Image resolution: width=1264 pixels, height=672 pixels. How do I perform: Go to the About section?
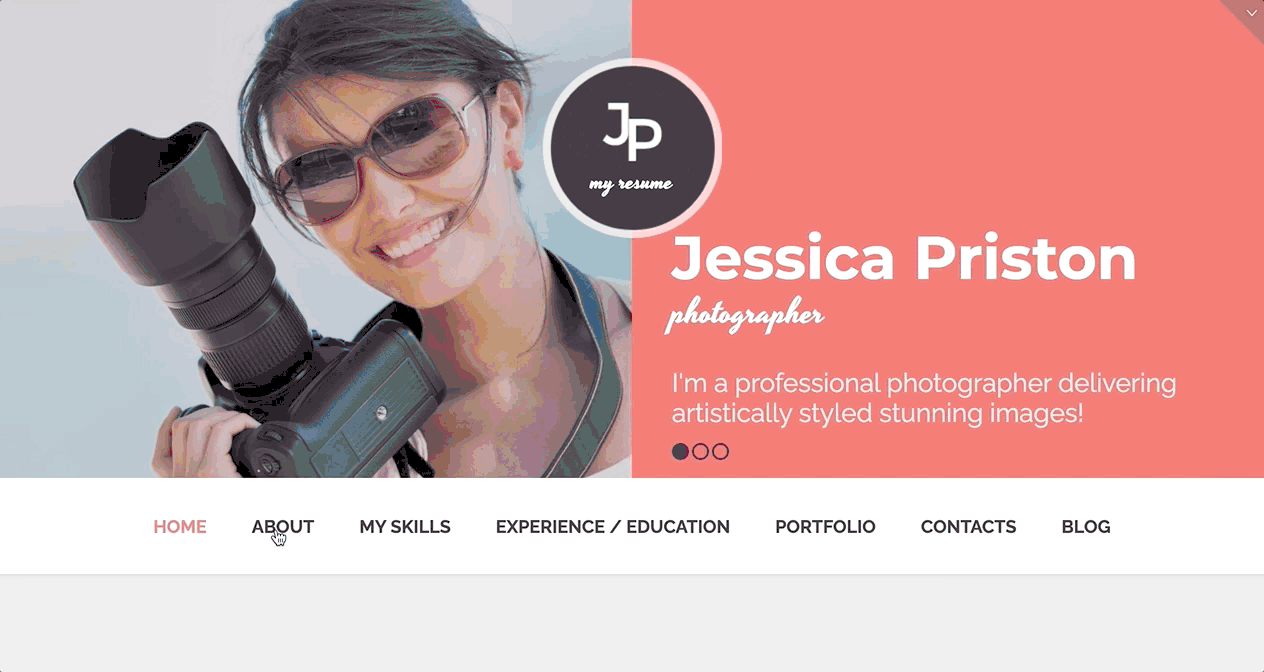click(283, 527)
